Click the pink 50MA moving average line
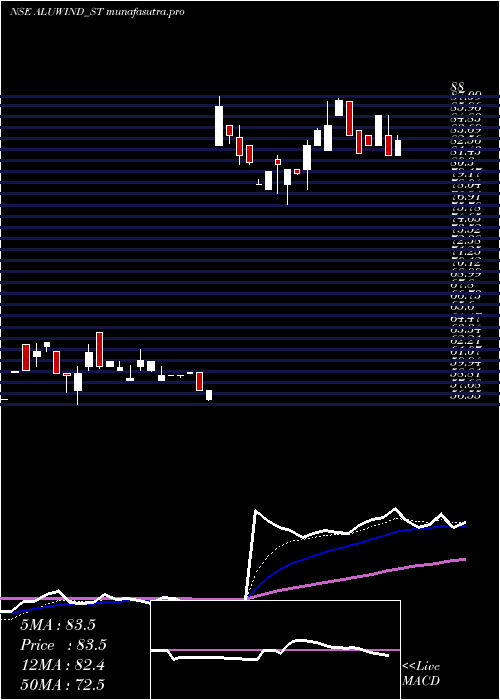Screen dimensions: 500x700 tap(357, 578)
